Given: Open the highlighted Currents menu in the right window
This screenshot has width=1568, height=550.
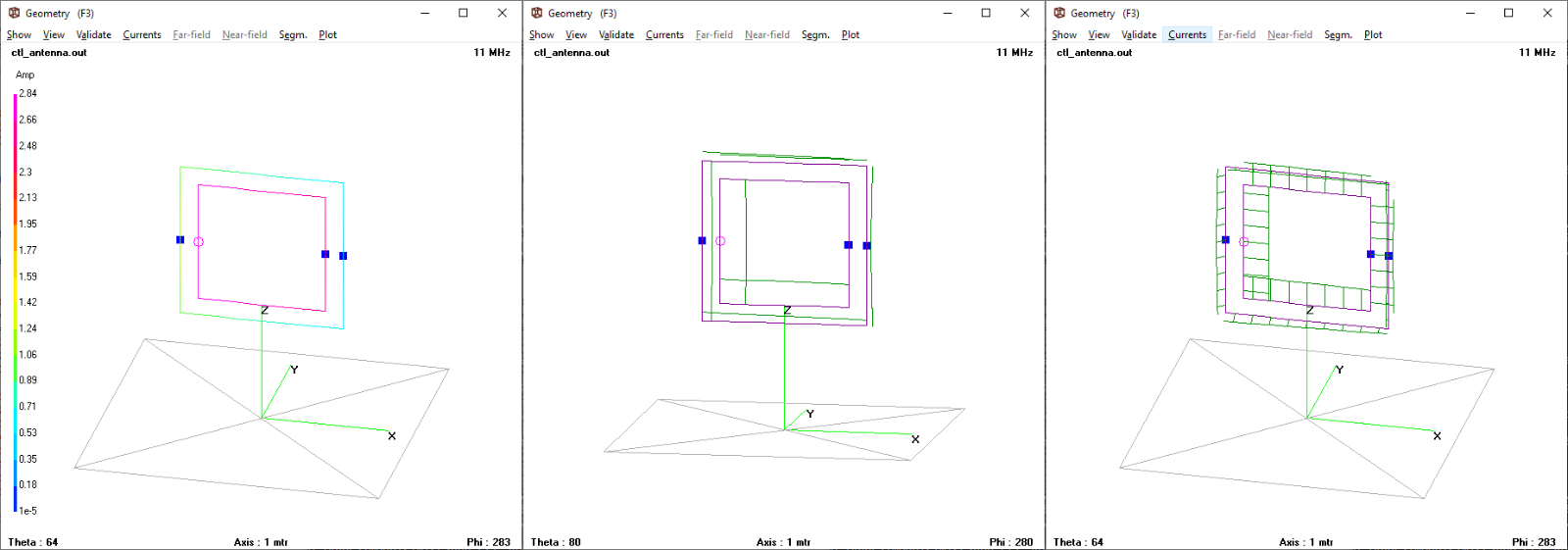Looking at the screenshot, I should pos(1187,34).
